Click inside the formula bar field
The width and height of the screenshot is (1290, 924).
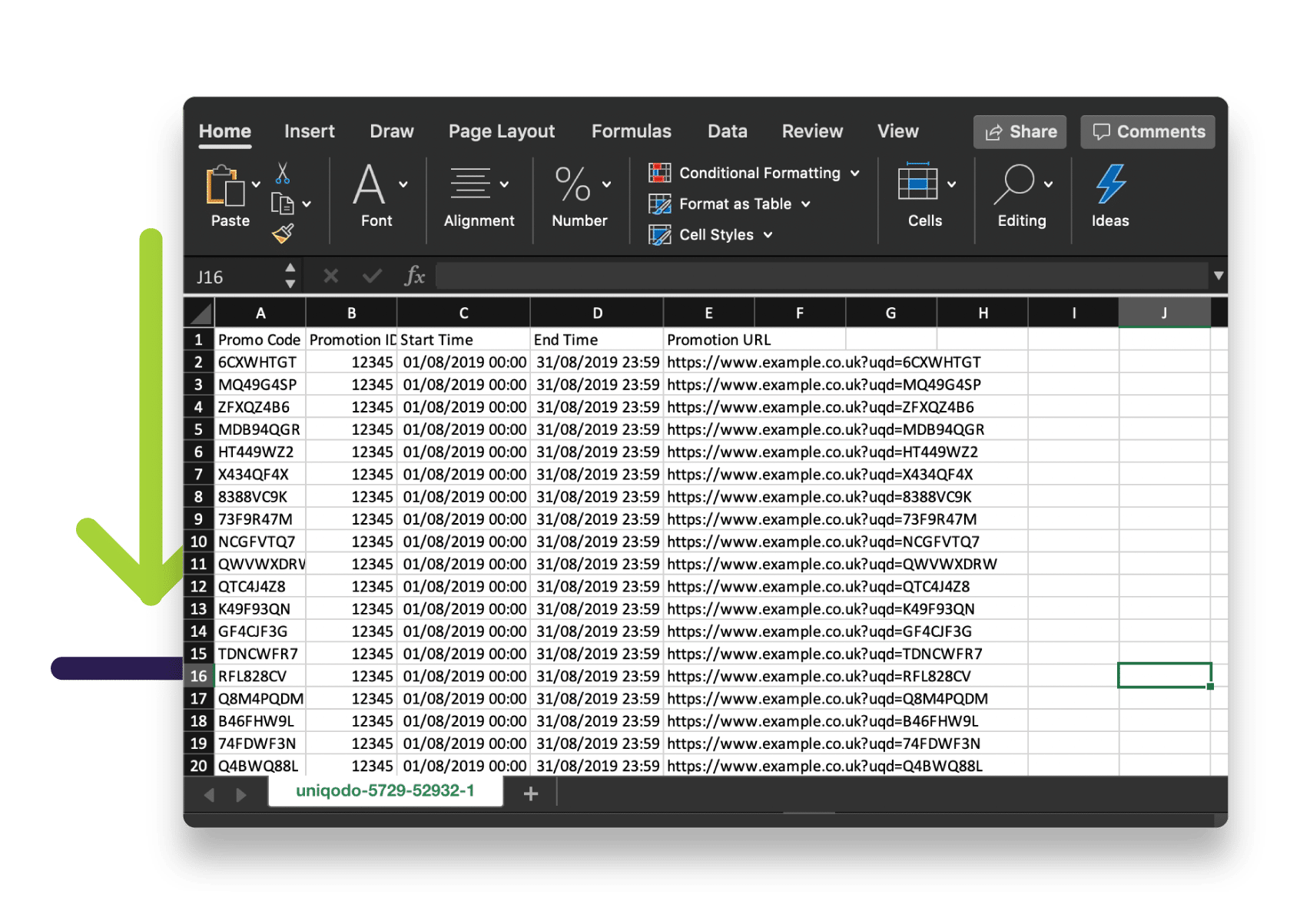(821, 276)
